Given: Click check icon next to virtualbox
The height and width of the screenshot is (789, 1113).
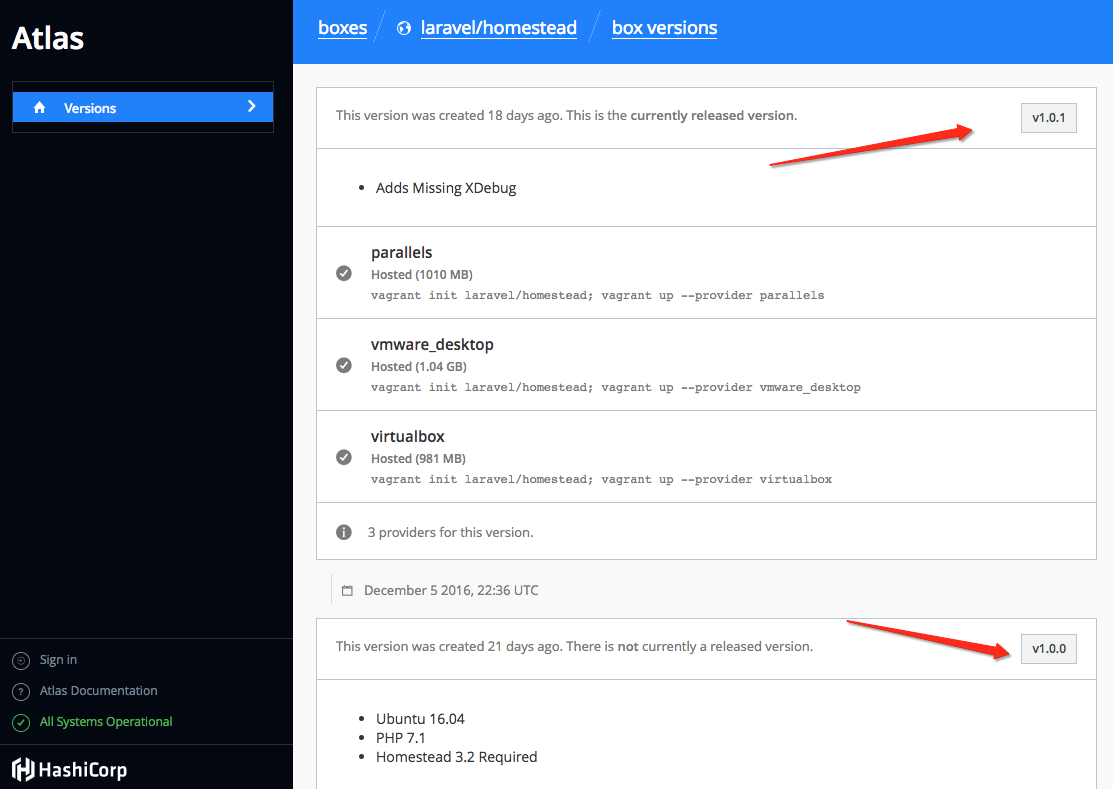Looking at the screenshot, I should (x=344, y=457).
